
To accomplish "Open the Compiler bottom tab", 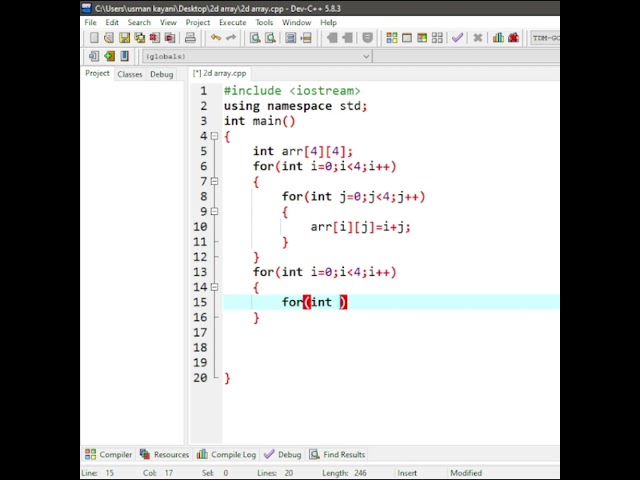I will click(109, 454).
